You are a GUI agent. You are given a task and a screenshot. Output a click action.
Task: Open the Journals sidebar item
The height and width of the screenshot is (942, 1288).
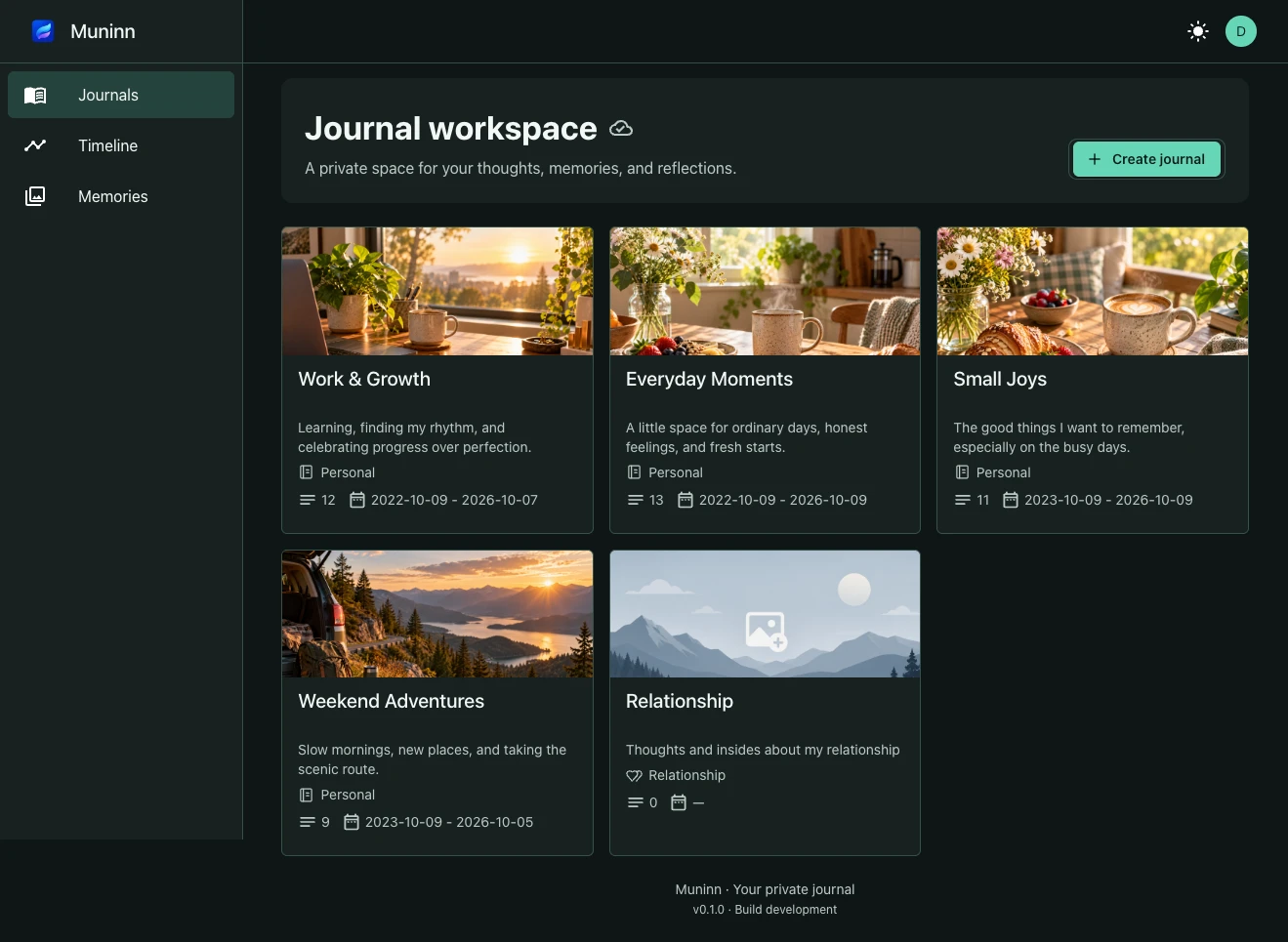point(121,95)
